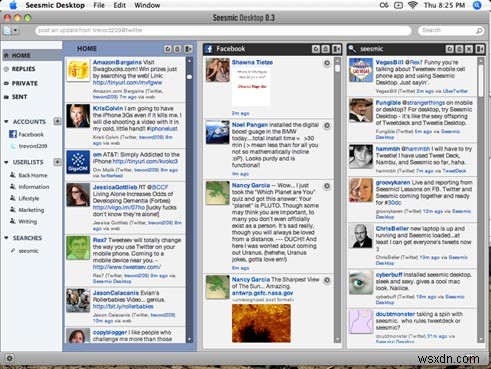Refresh the HOME column
491x369 pixels.
[x=168, y=49]
